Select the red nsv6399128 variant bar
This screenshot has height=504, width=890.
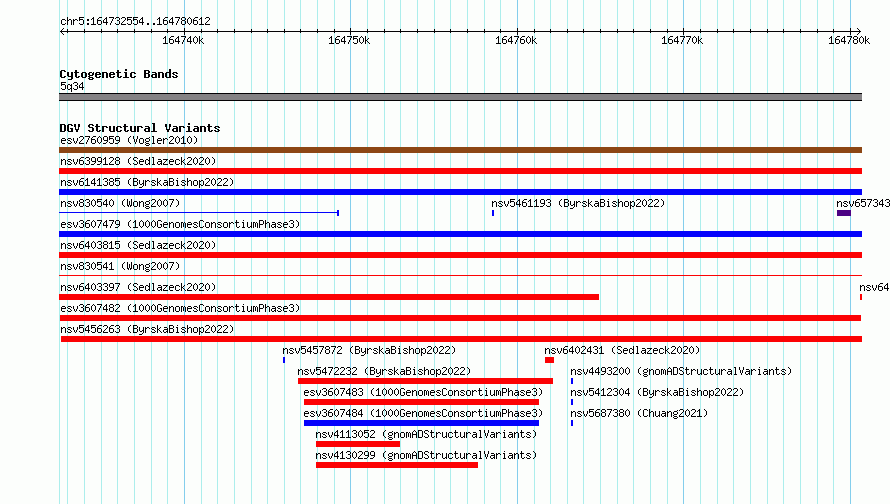pos(460,171)
